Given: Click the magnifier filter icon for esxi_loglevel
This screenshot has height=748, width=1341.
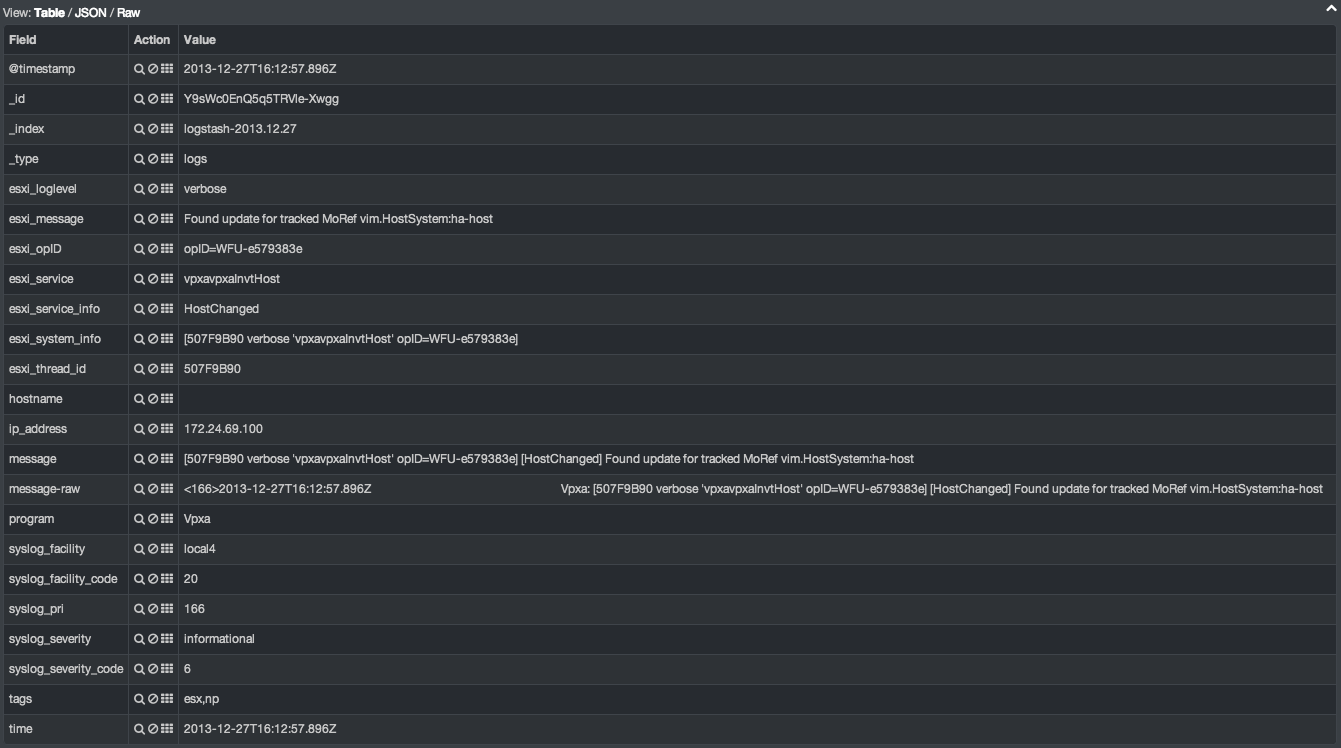Looking at the screenshot, I should tap(140, 189).
